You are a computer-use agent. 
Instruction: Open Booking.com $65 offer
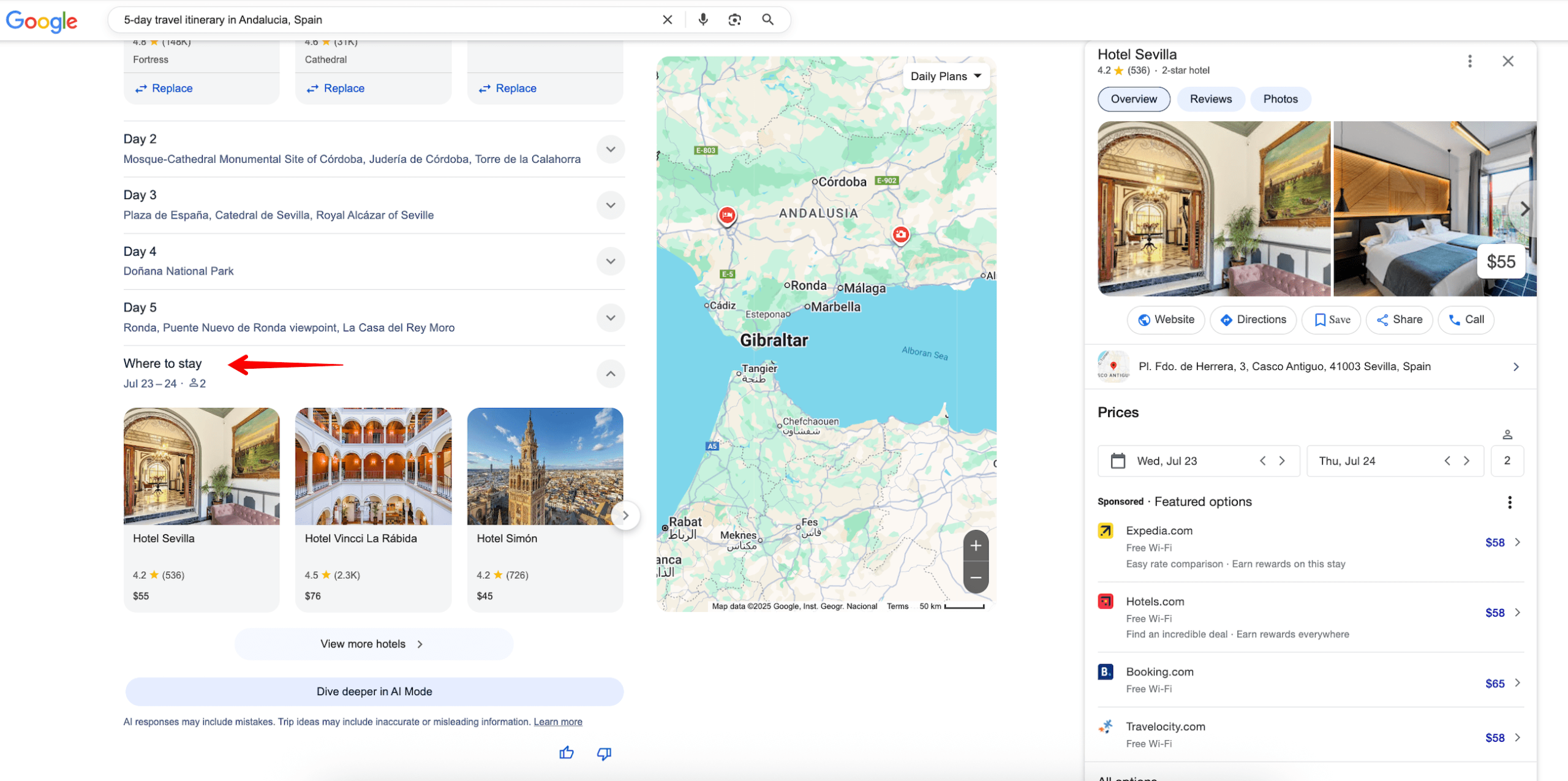(x=1310, y=679)
